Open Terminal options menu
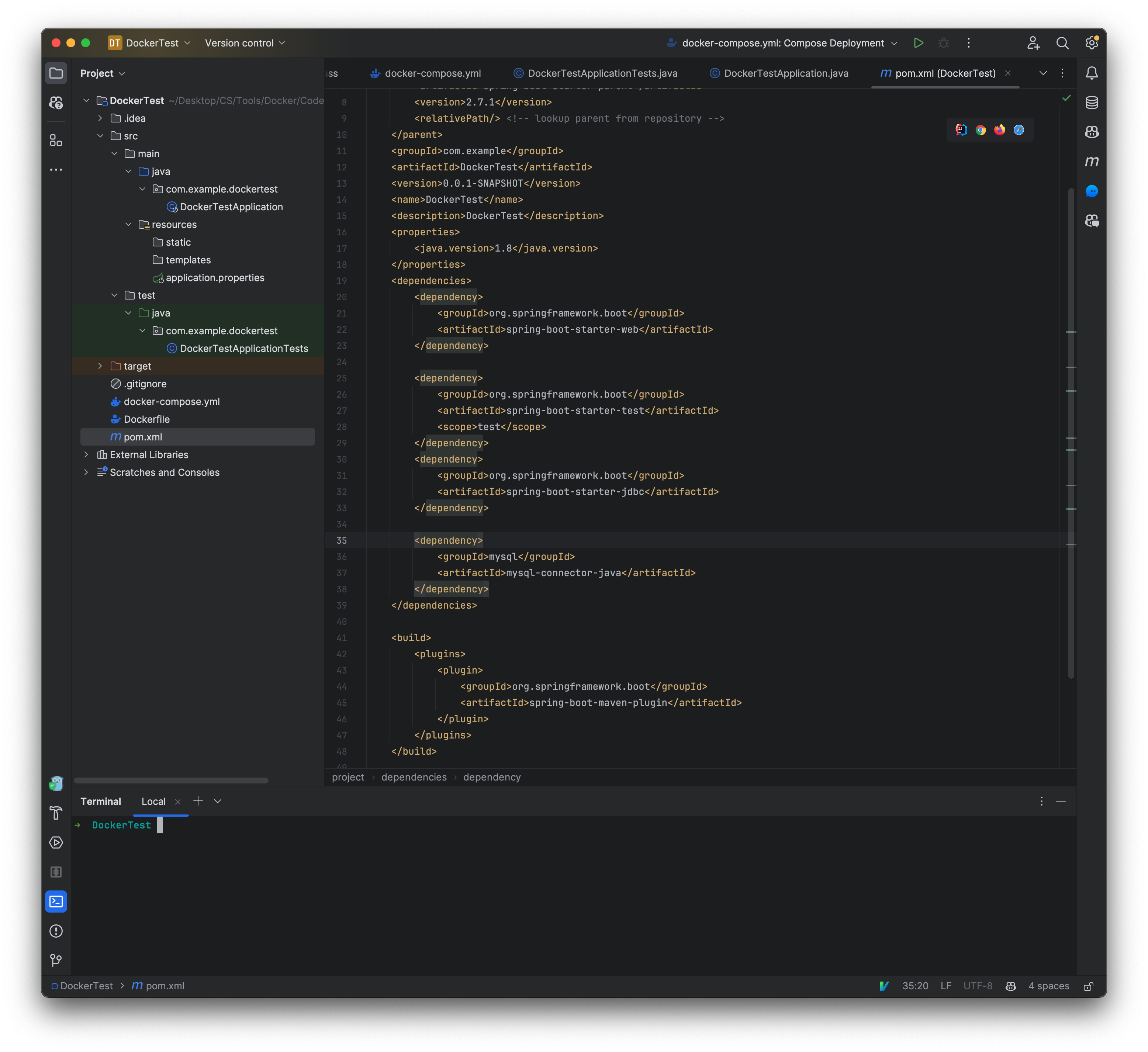Screen dimensions: 1148x1052 pyautogui.click(x=1041, y=802)
